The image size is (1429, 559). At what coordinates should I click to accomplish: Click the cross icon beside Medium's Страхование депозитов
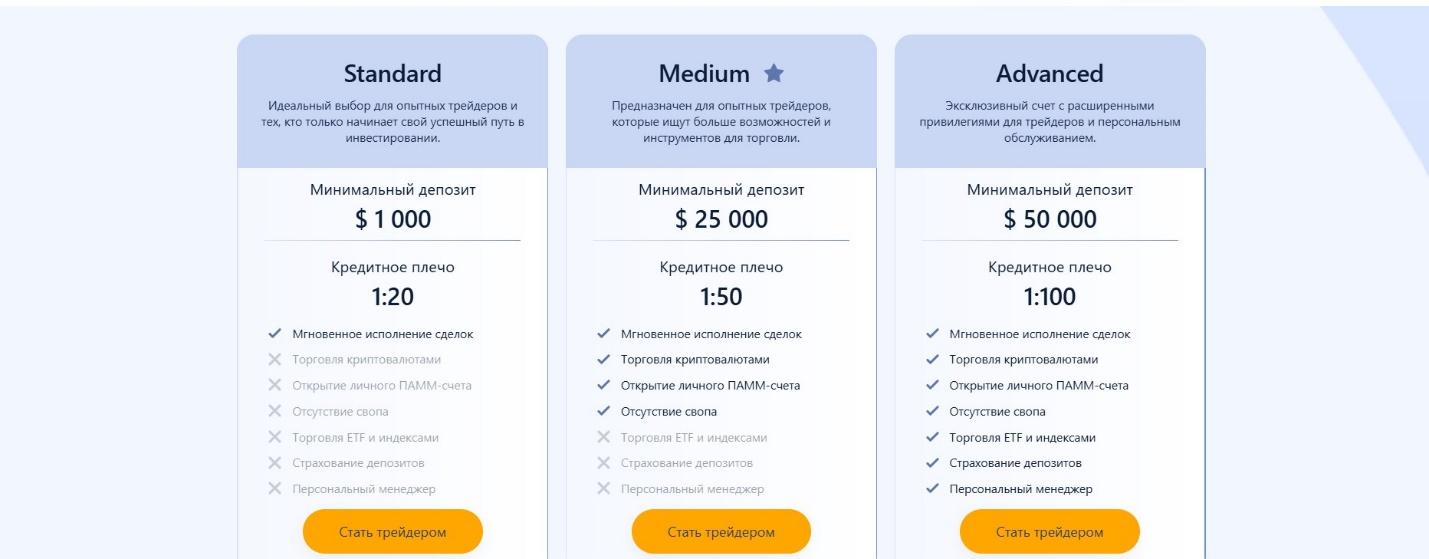pos(603,463)
